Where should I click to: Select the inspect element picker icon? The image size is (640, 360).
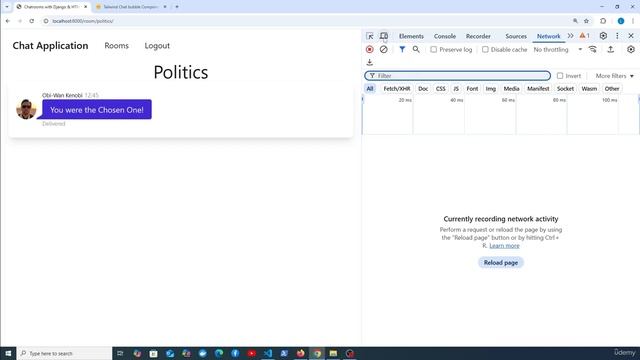click(x=370, y=36)
